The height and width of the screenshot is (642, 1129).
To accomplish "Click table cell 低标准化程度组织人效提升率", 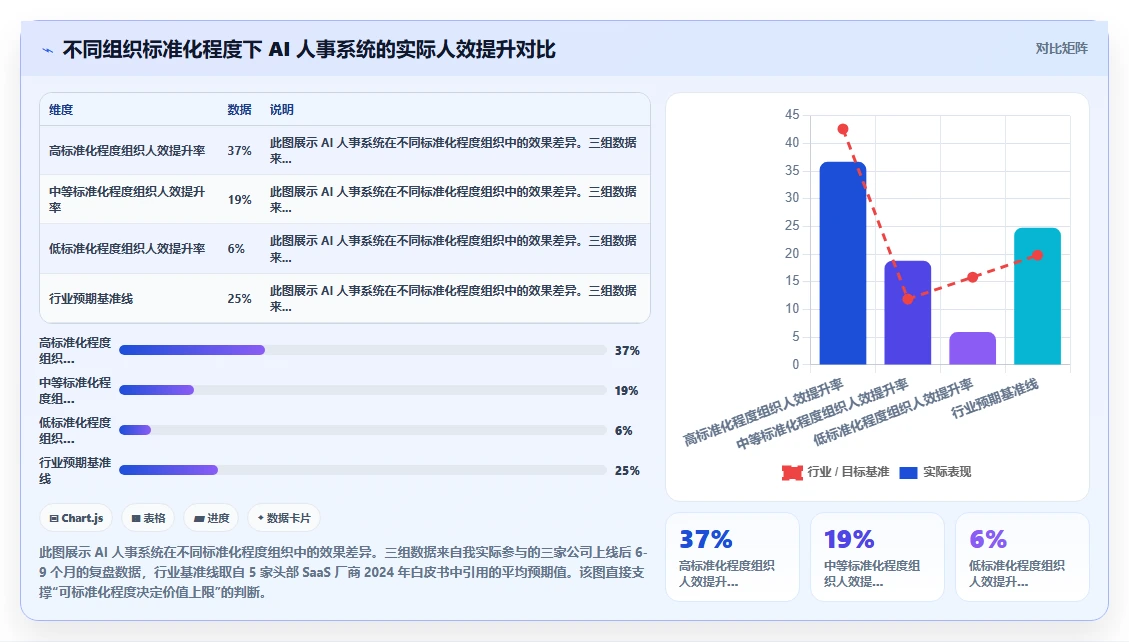I will tap(127, 248).
